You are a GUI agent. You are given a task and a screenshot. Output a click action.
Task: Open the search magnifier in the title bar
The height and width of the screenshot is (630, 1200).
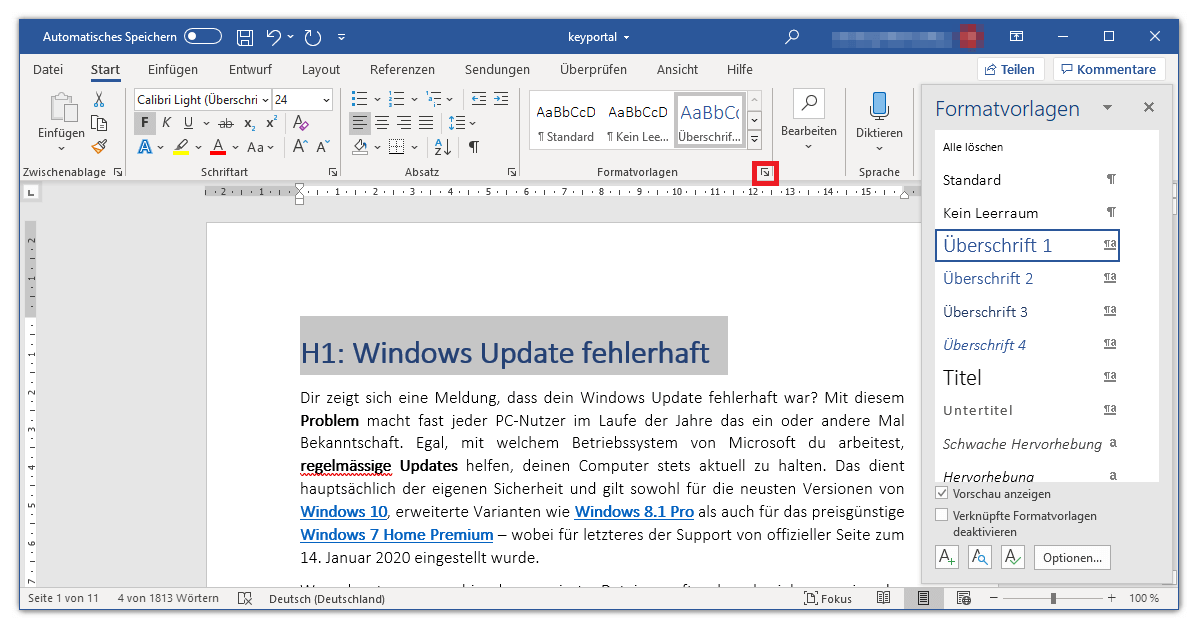tap(792, 37)
